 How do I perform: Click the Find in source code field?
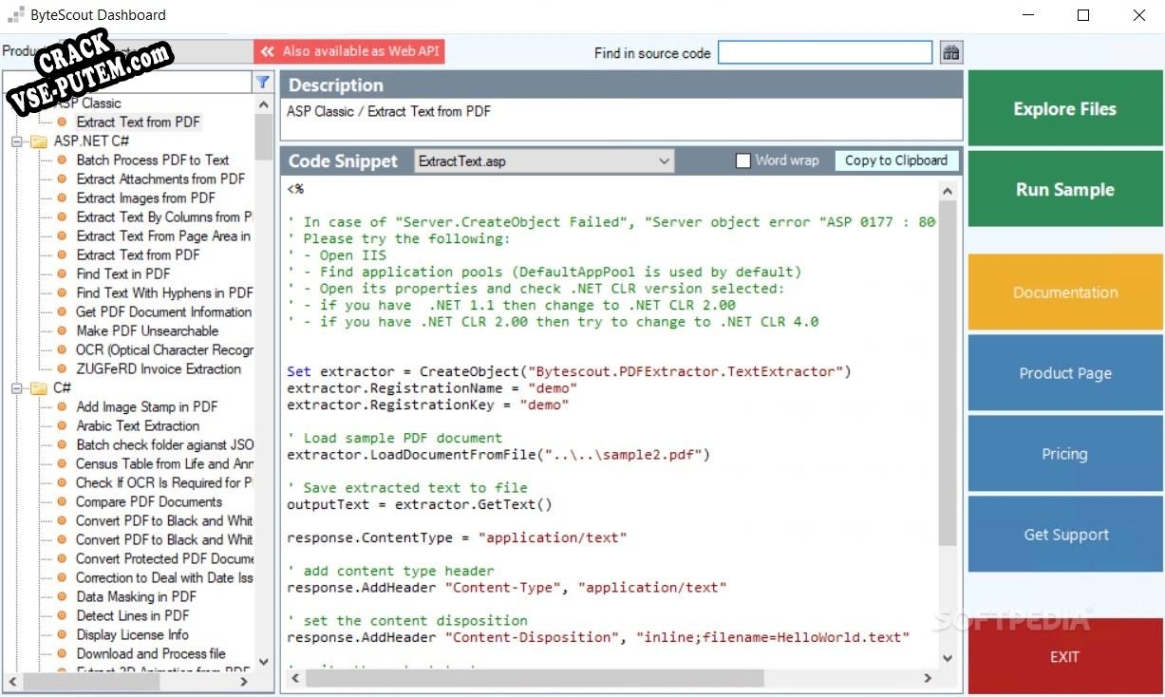point(825,53)
